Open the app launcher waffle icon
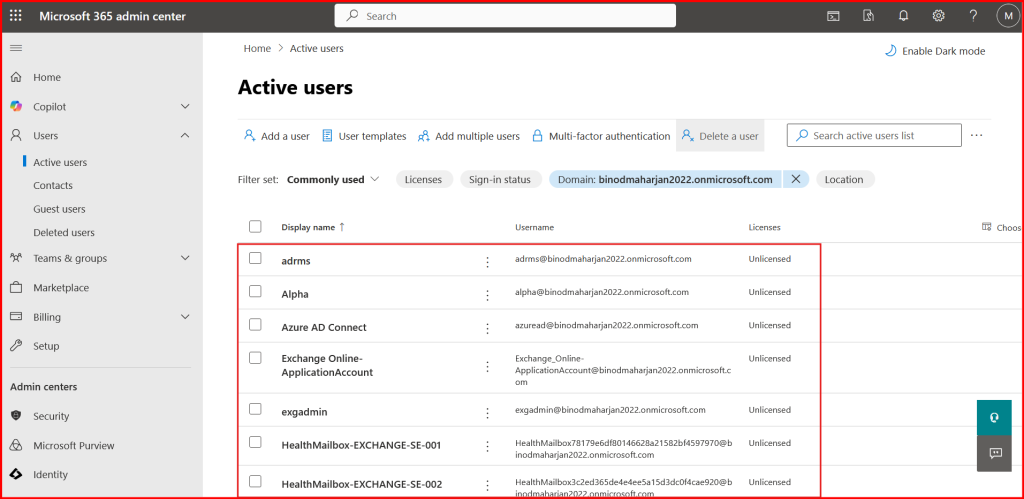 [16, 16]
